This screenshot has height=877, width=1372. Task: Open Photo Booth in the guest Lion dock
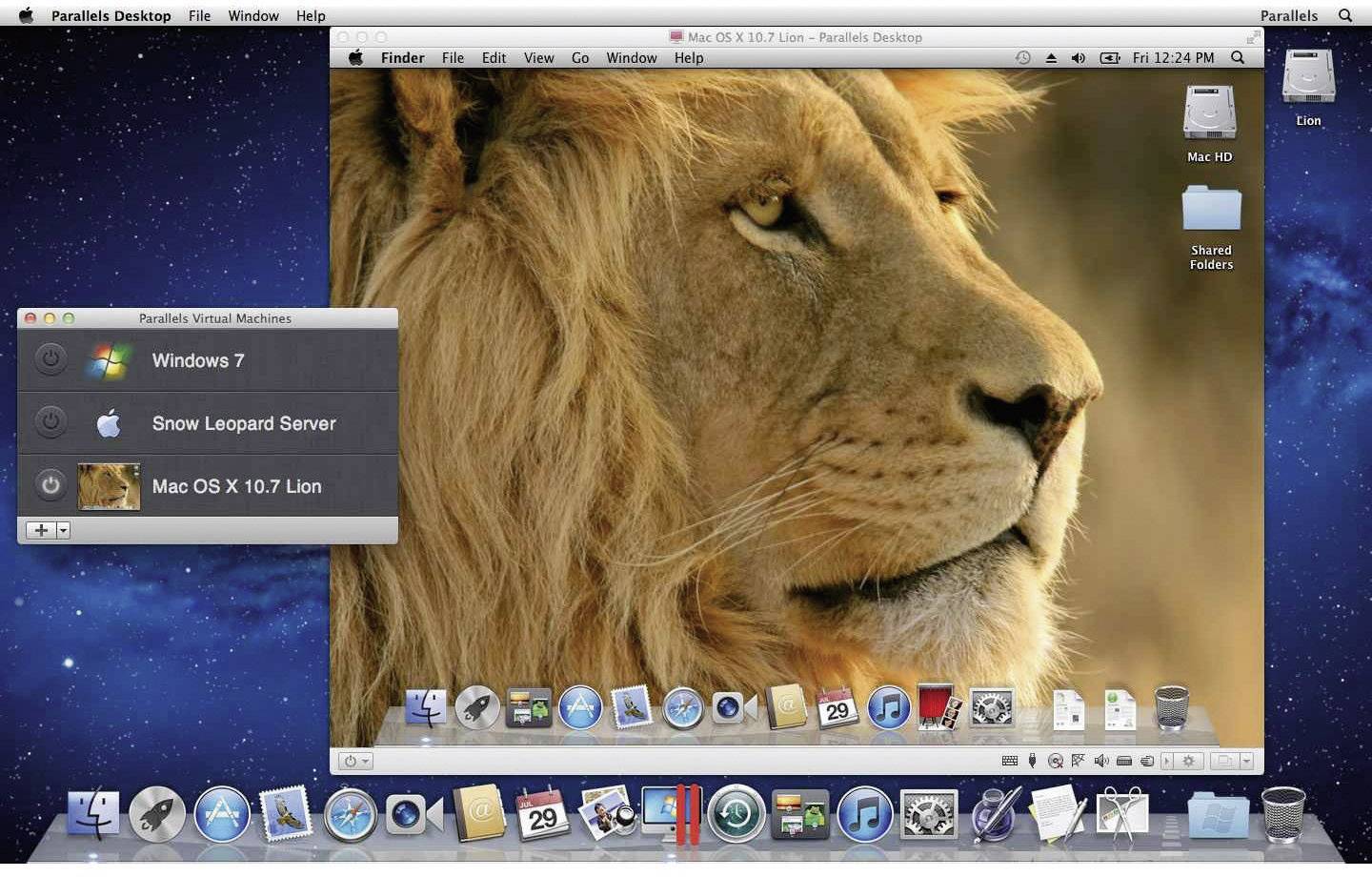pyautogui.click(x=940, y=708)
